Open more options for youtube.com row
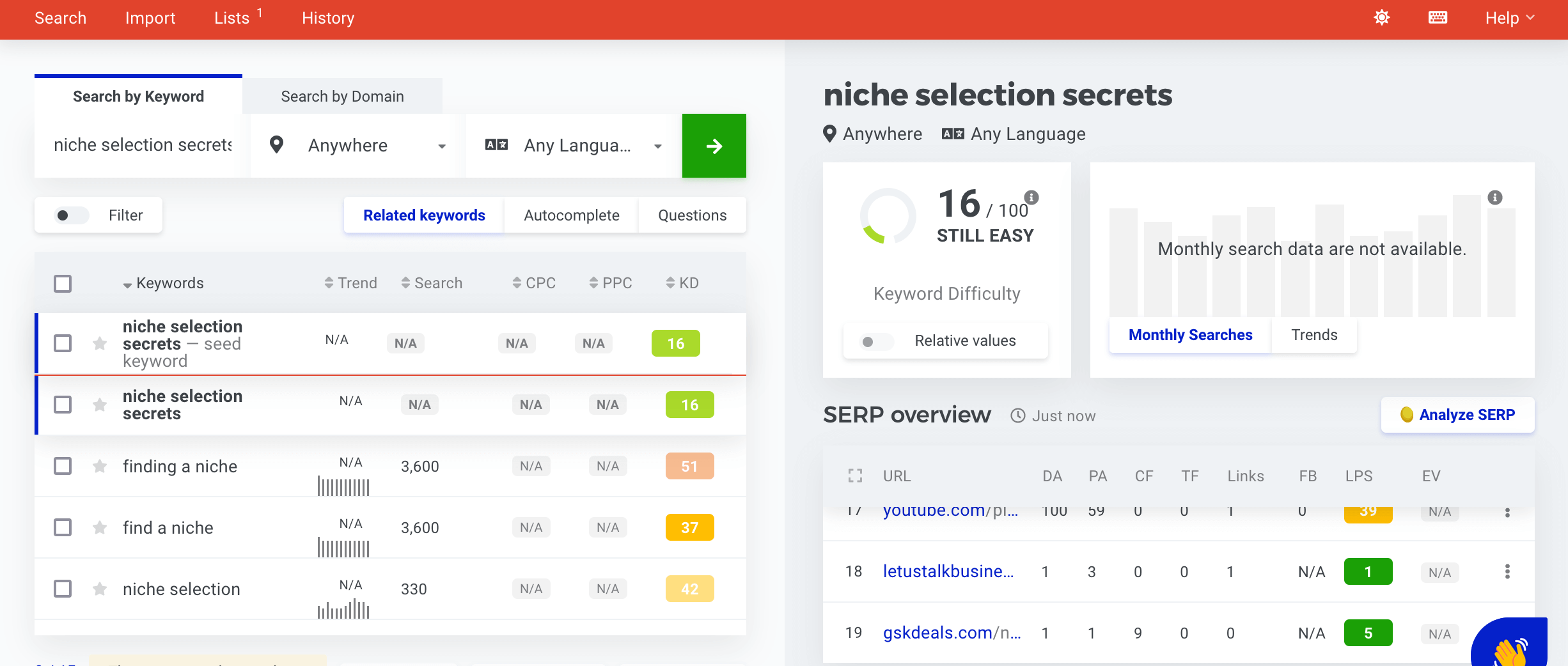 (1507, 512)
